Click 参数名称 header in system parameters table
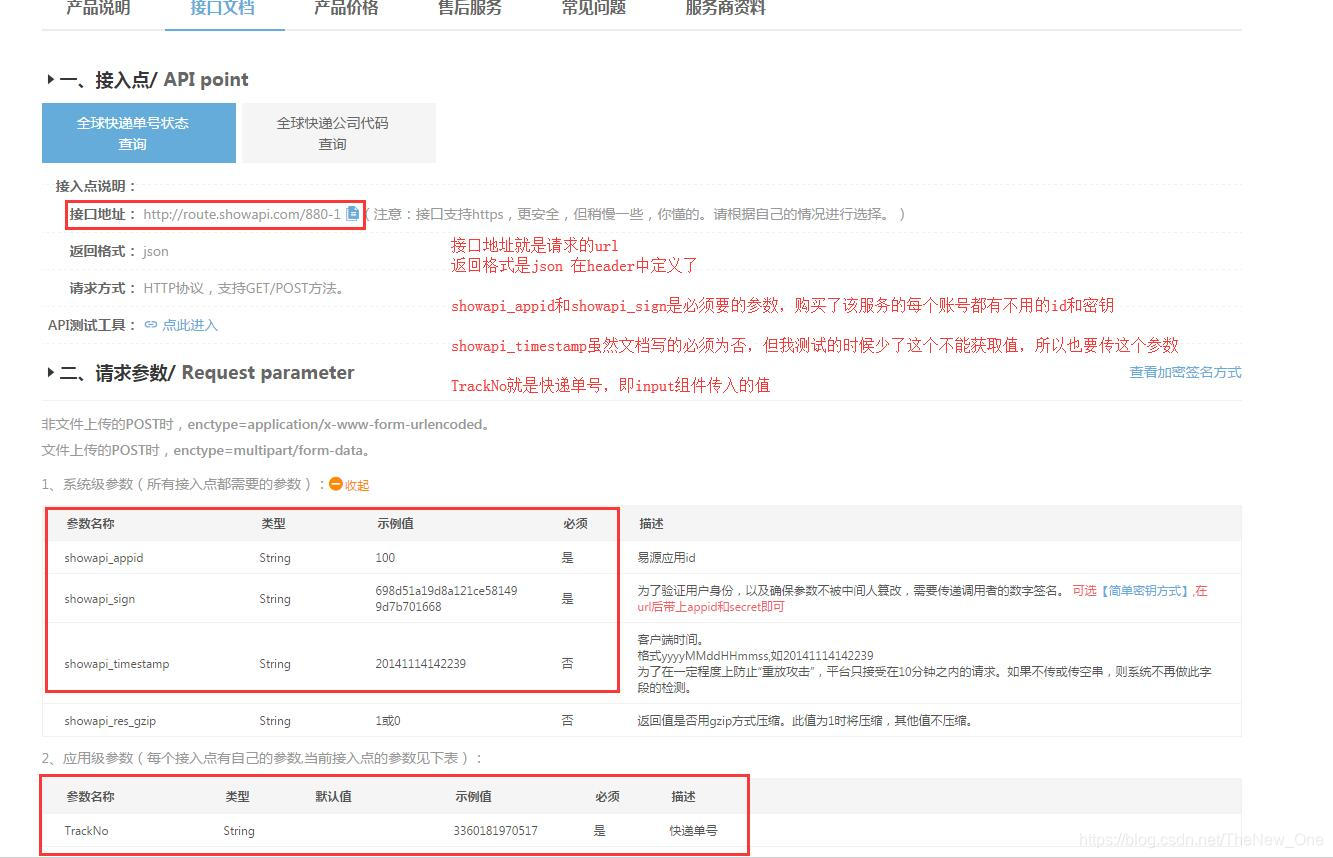This screenshot has width=1333, height=858. coord(91,524)
